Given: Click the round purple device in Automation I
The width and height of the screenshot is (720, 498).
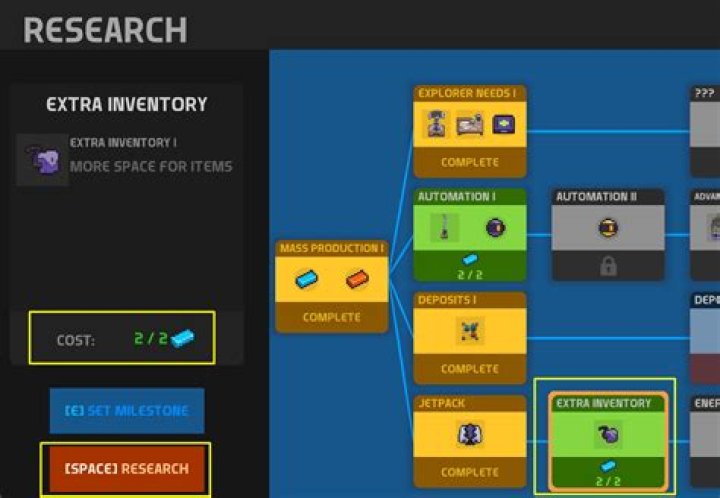Looking at the screenshot, I should [495, 228].
